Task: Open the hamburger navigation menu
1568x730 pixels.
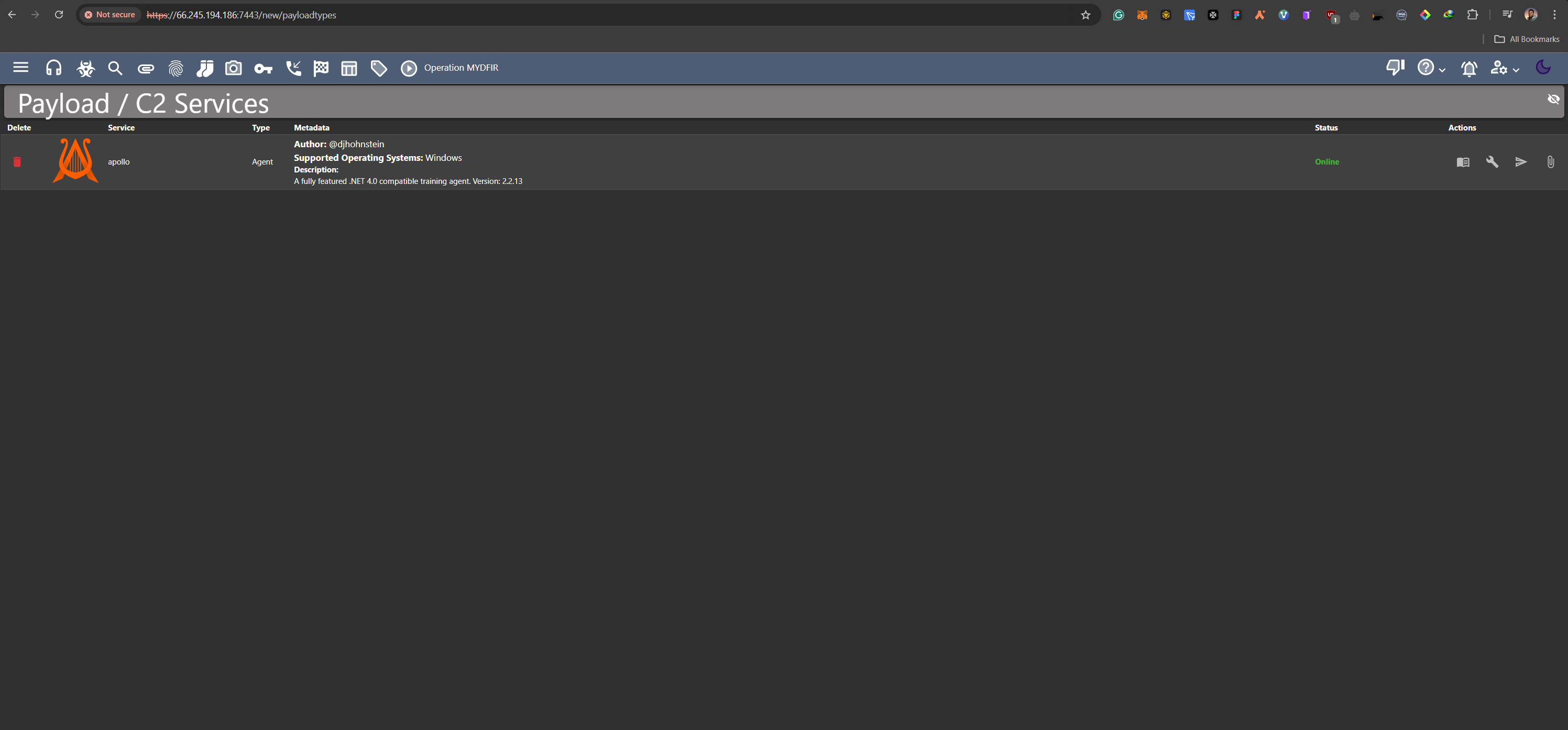Action: pyautogui.click(x=20, y=68)
